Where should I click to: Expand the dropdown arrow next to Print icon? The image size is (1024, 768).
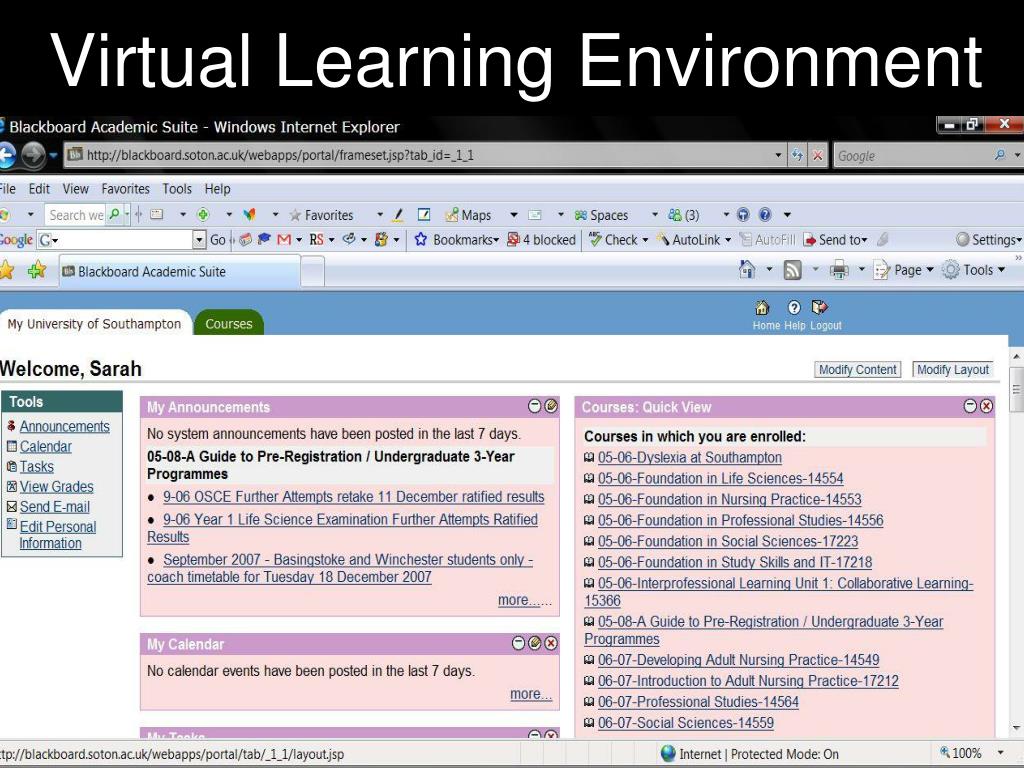pyautogui.click(x=861, y=269)
